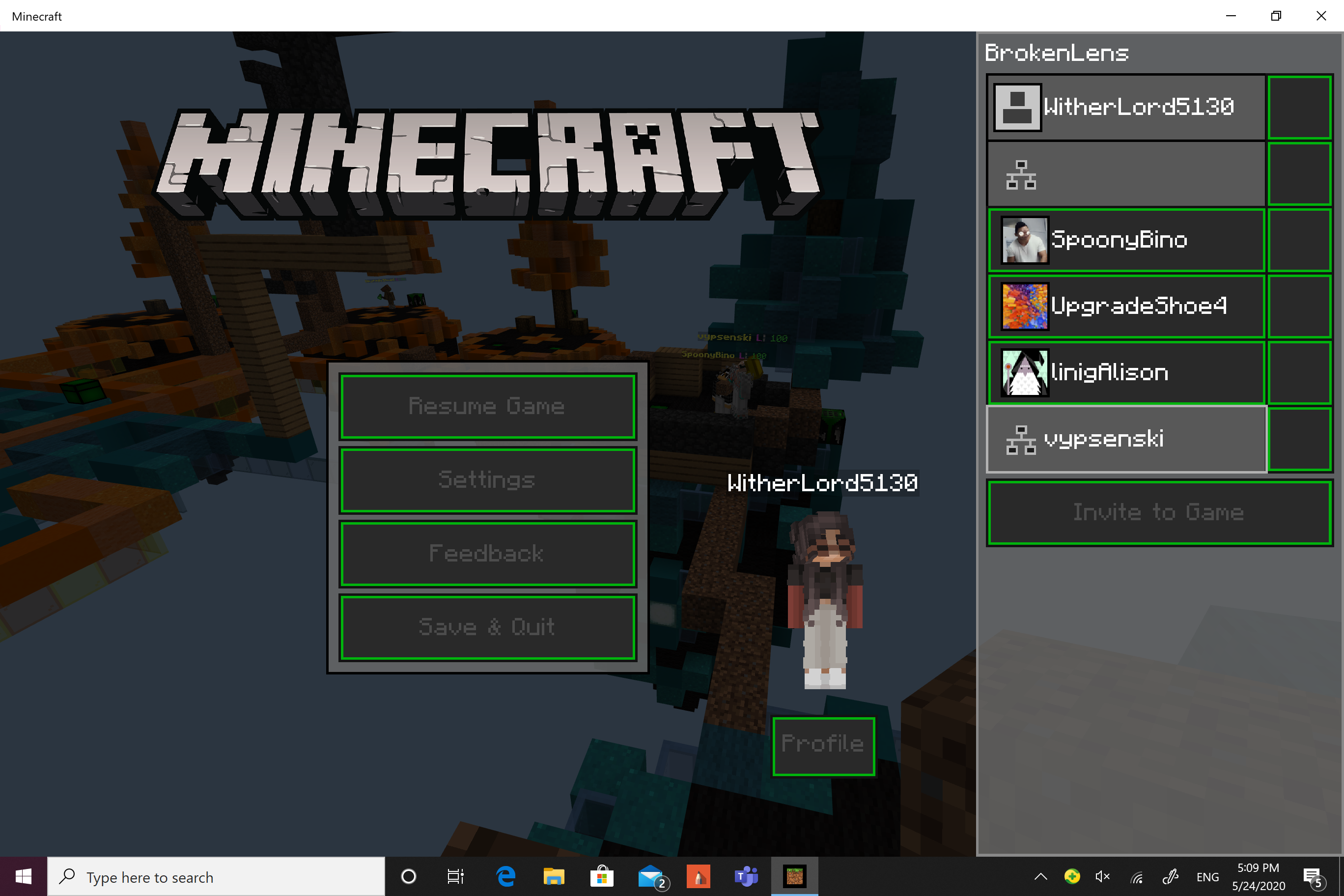
Task: Click Invite to Game
Action: (x=1159, y=512)
